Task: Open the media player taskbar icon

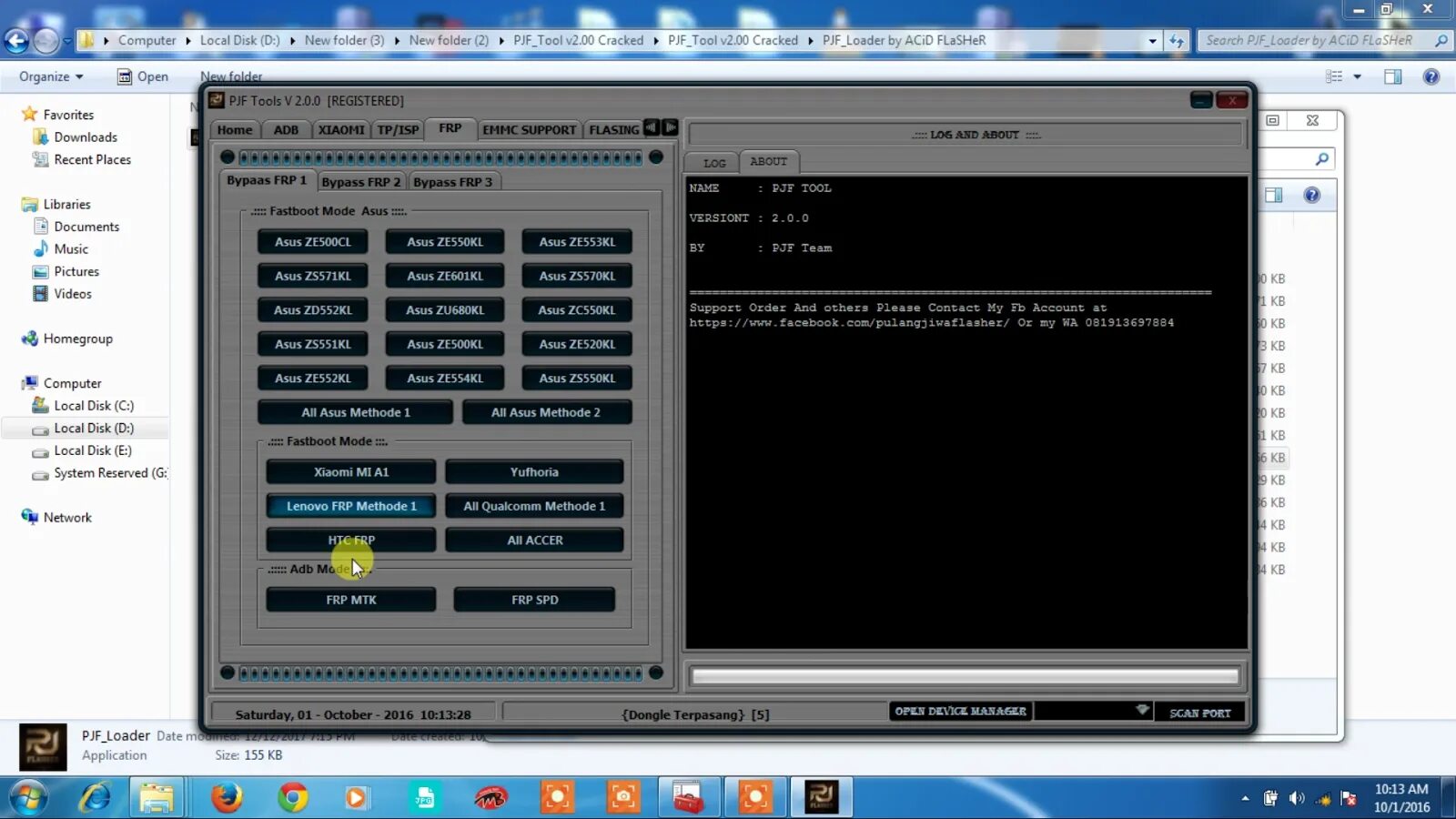Action: click(356, 798)
